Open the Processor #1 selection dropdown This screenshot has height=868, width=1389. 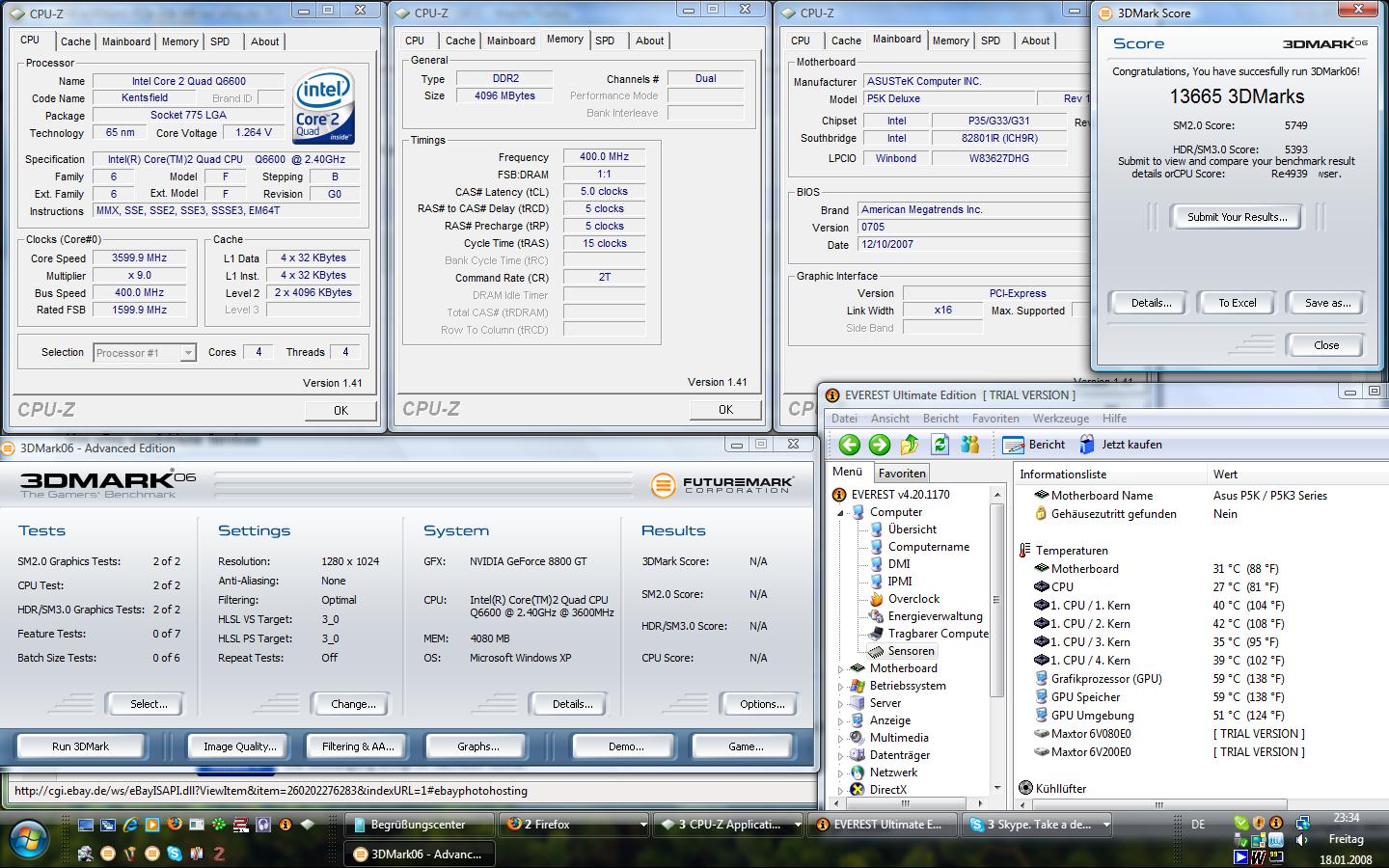click(145, 353)
